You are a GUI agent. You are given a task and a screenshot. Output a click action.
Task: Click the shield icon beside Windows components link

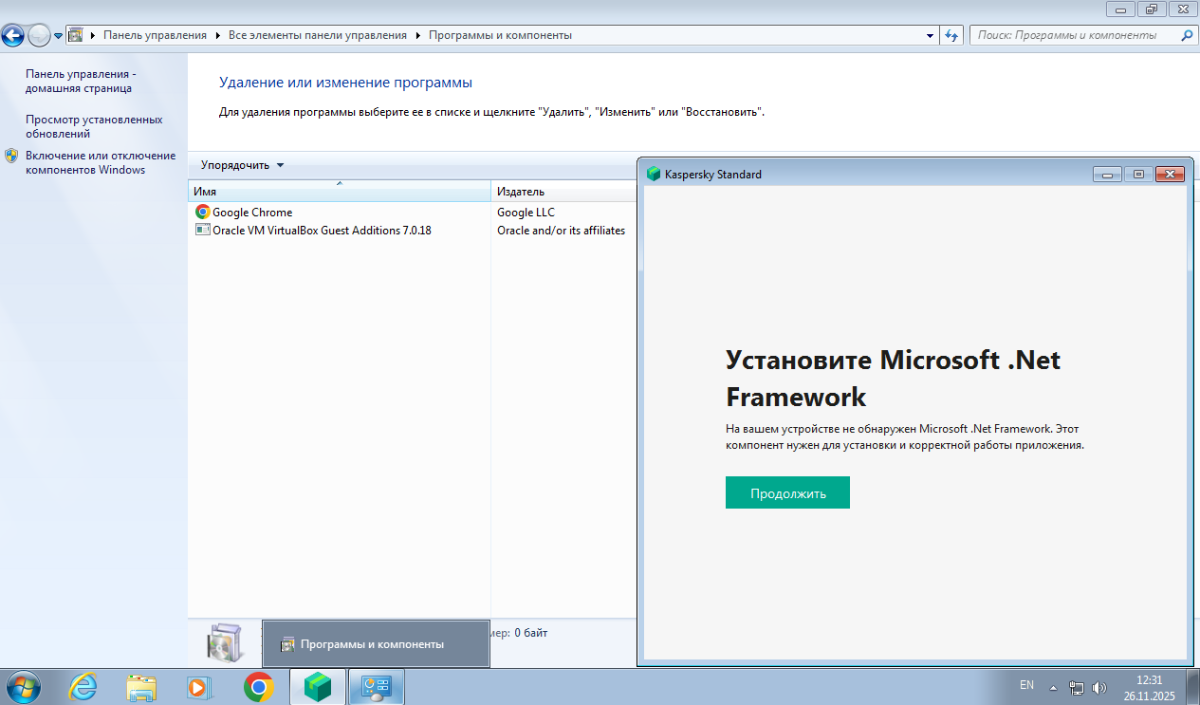(12, 156)
